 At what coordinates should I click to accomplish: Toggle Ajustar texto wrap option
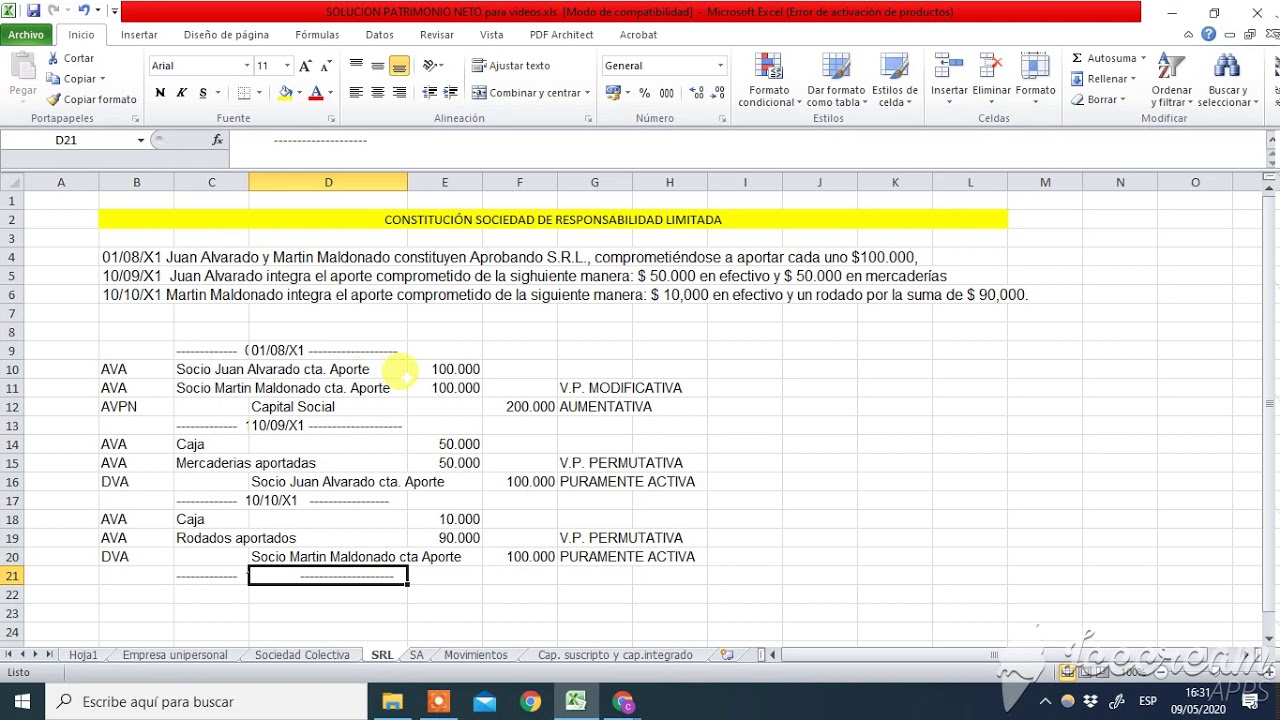coord(511,66)
